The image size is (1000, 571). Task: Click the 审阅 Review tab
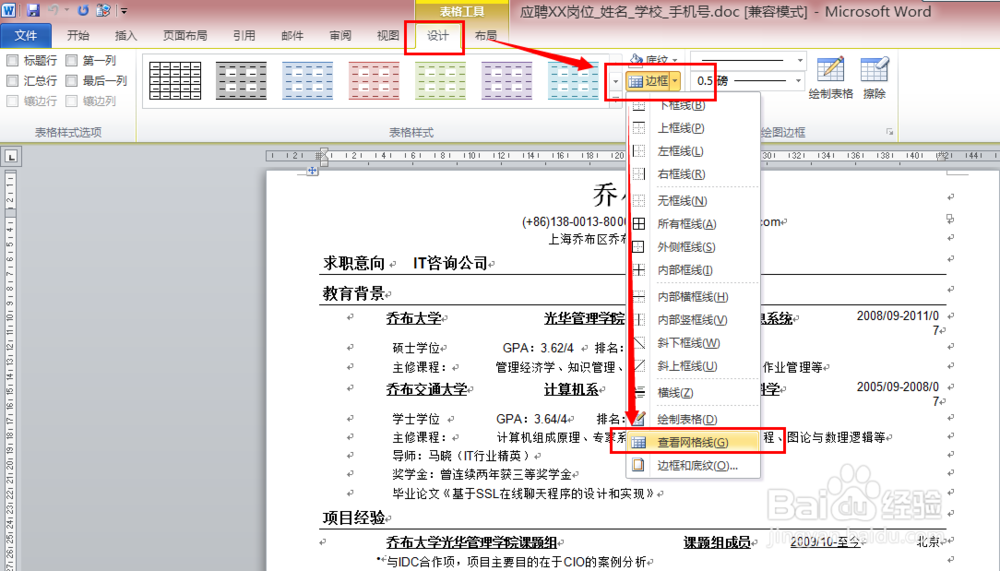coord(341,36)
